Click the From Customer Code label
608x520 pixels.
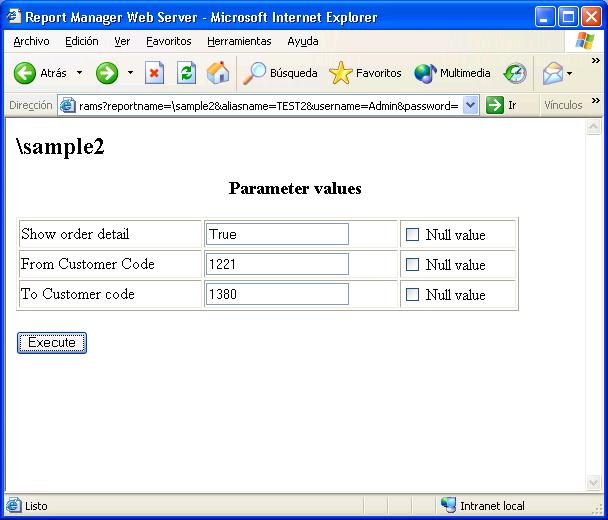point(88,264)
